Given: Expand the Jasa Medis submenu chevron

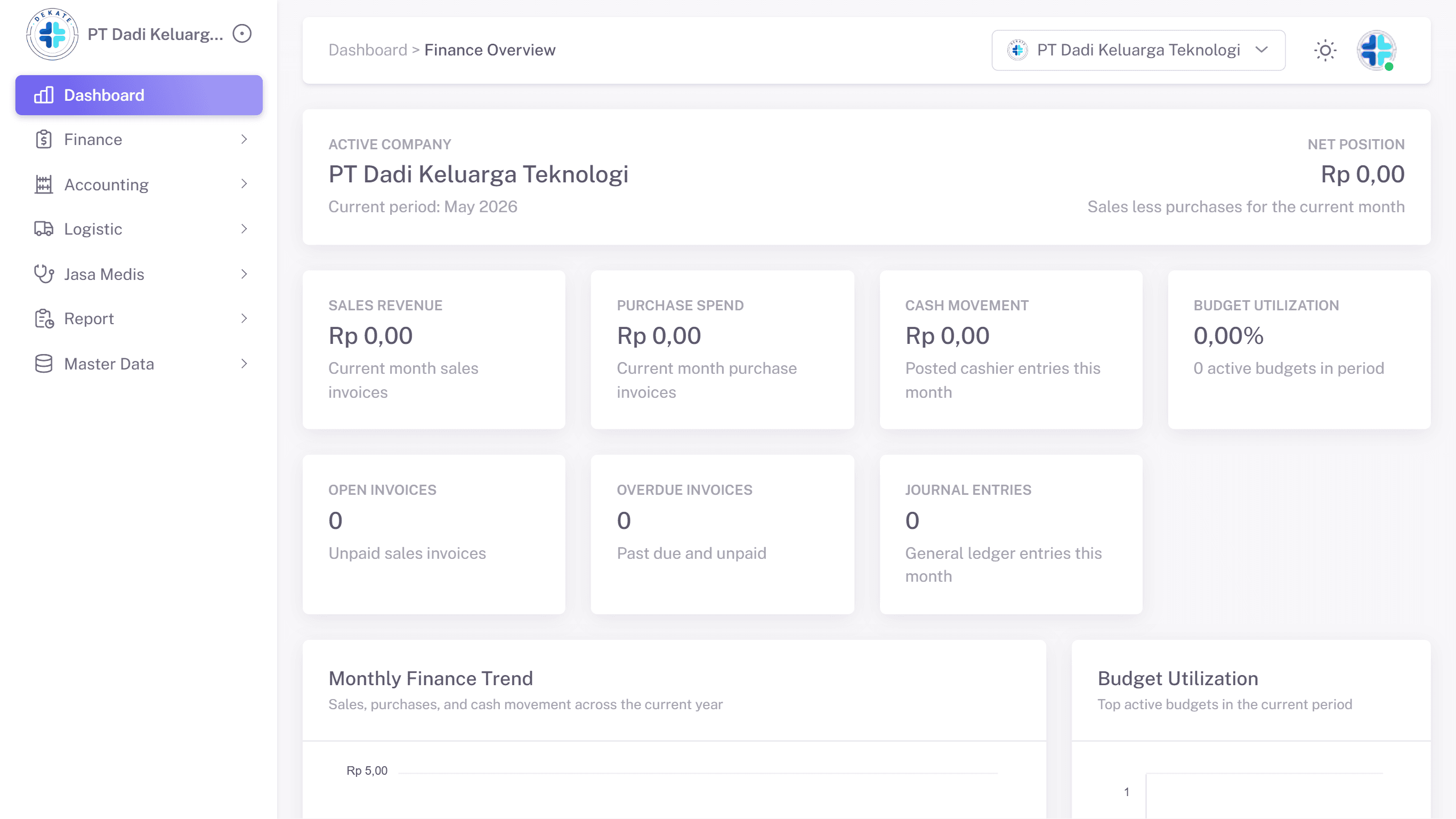Looking at the screenshot, I should pos(244,274).
